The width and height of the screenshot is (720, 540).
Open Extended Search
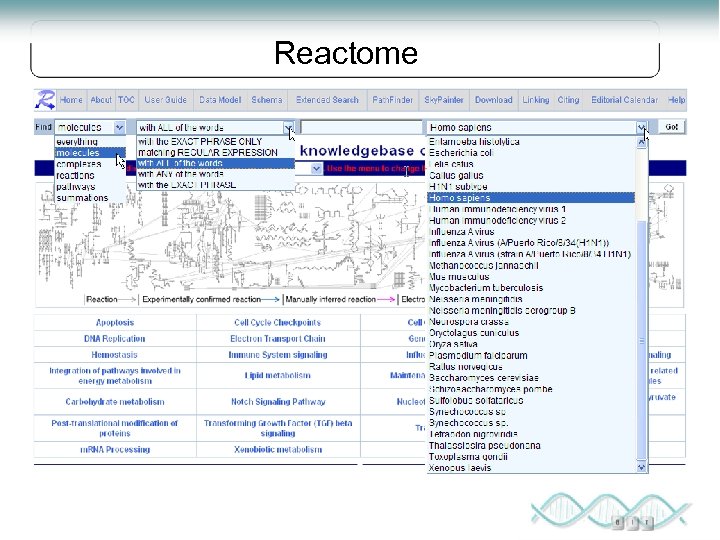point(327,100)
